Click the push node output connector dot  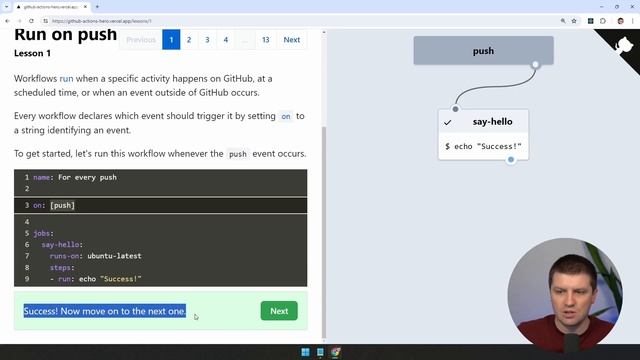(x=535, y=64)
